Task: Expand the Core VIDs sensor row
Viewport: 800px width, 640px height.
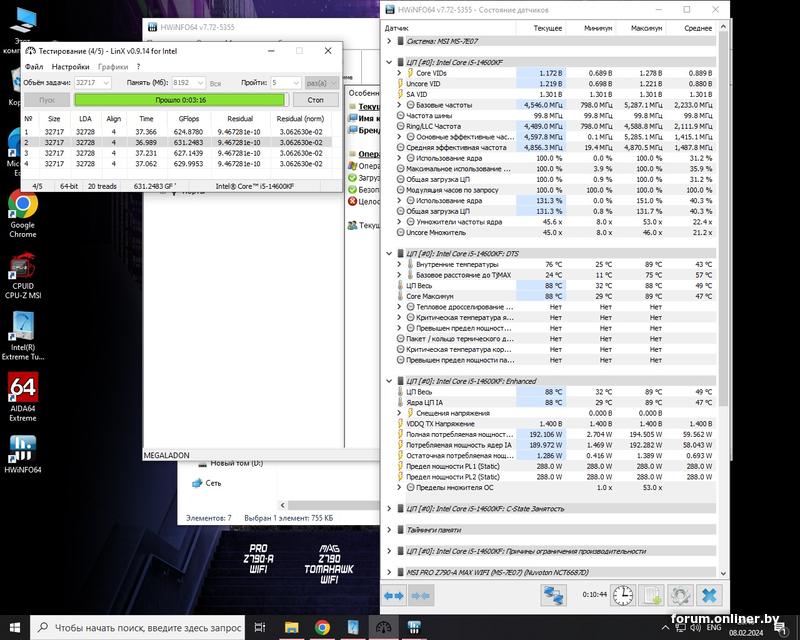Action: [400, 73]
